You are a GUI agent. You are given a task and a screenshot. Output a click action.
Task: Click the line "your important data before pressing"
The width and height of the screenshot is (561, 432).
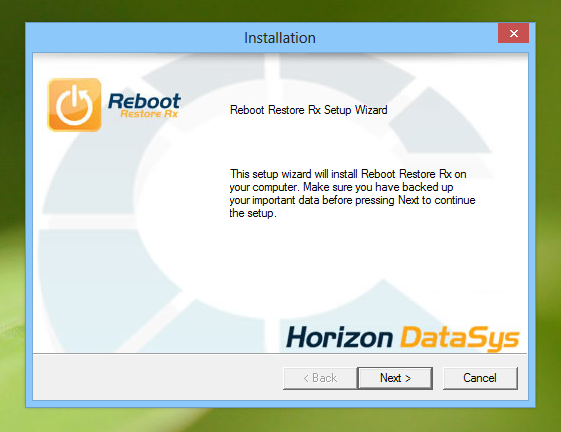pyautogui.click(x=352, y=200)
